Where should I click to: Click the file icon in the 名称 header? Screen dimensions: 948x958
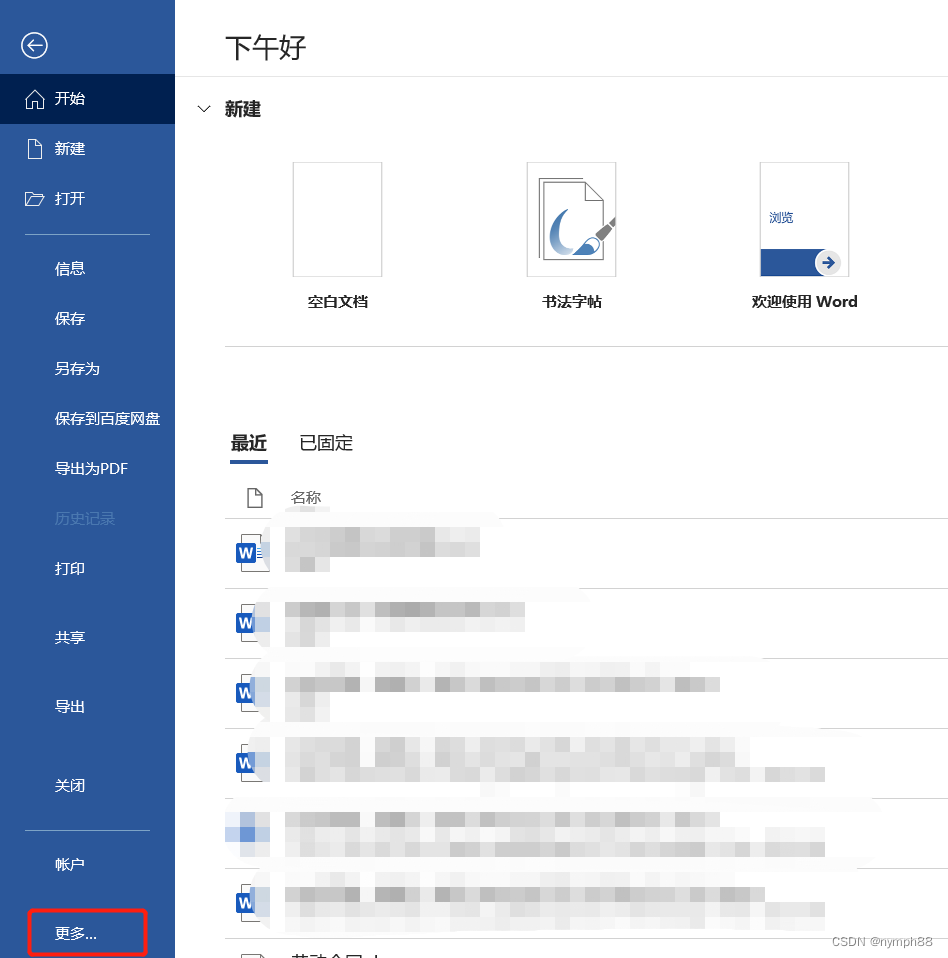click(255, 498)
